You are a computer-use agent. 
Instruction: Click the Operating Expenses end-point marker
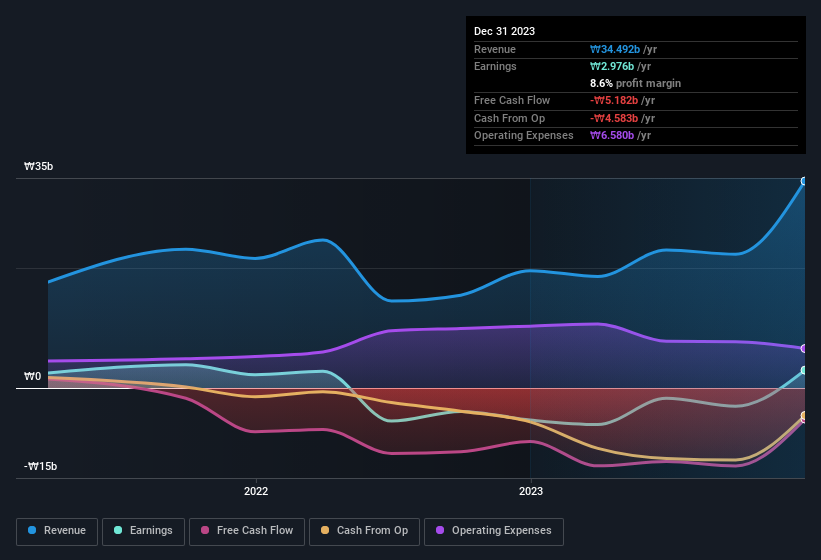[x=804, y=349]
